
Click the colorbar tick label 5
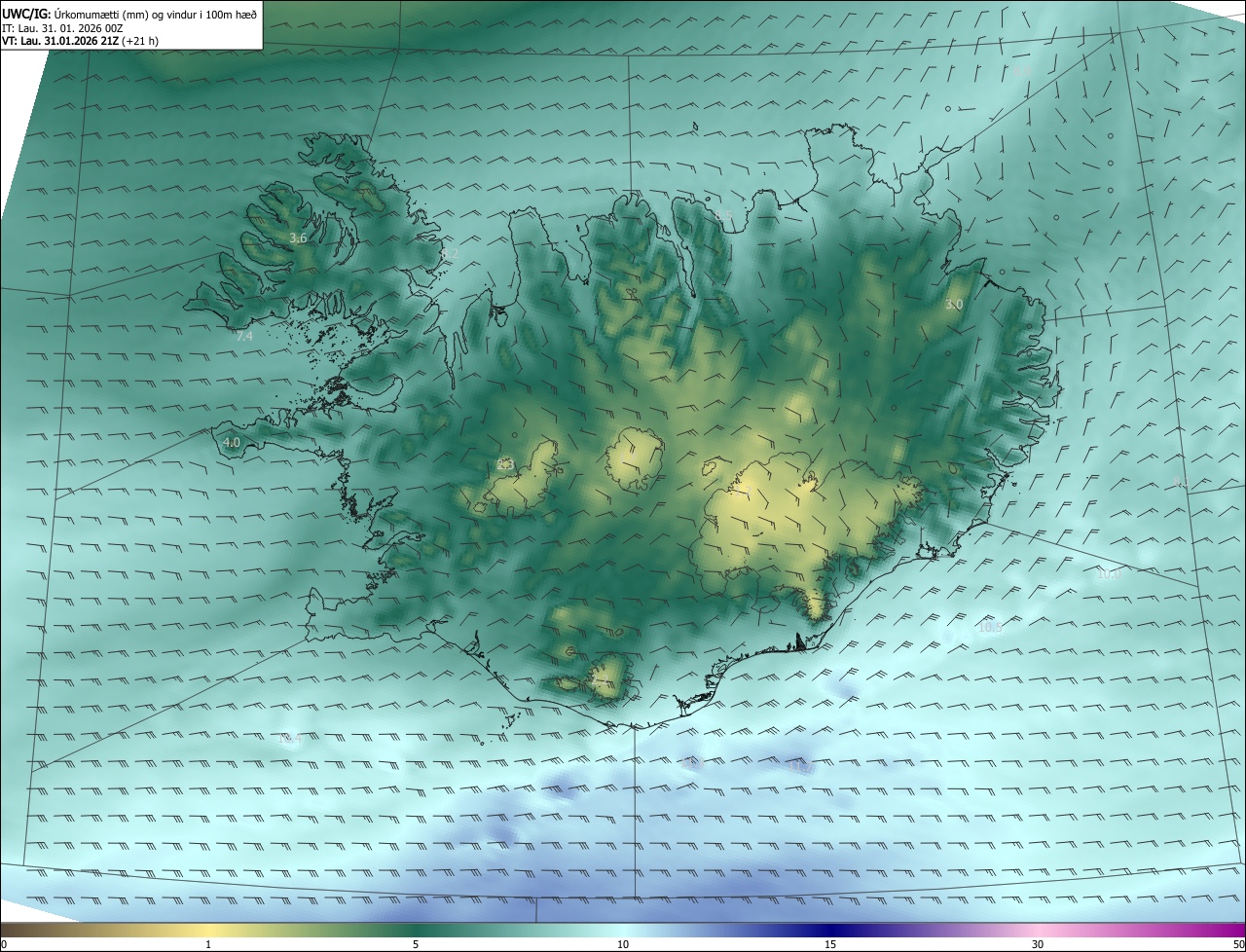416,944
